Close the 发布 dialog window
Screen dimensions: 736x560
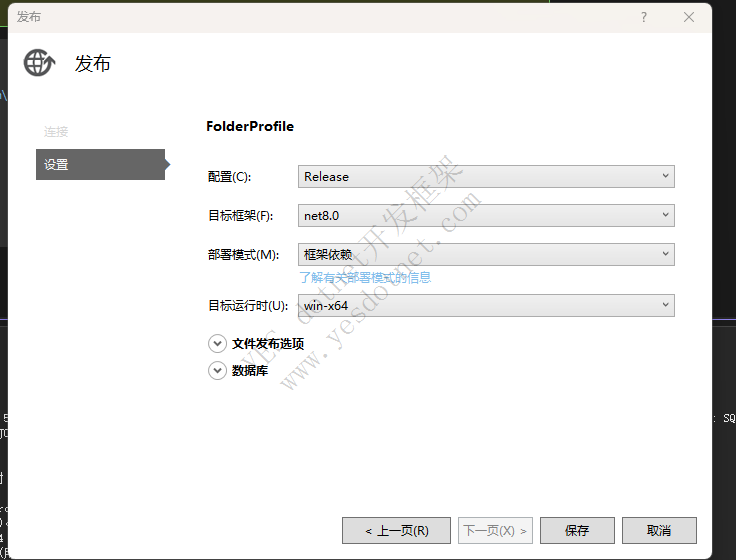point(689,17)
